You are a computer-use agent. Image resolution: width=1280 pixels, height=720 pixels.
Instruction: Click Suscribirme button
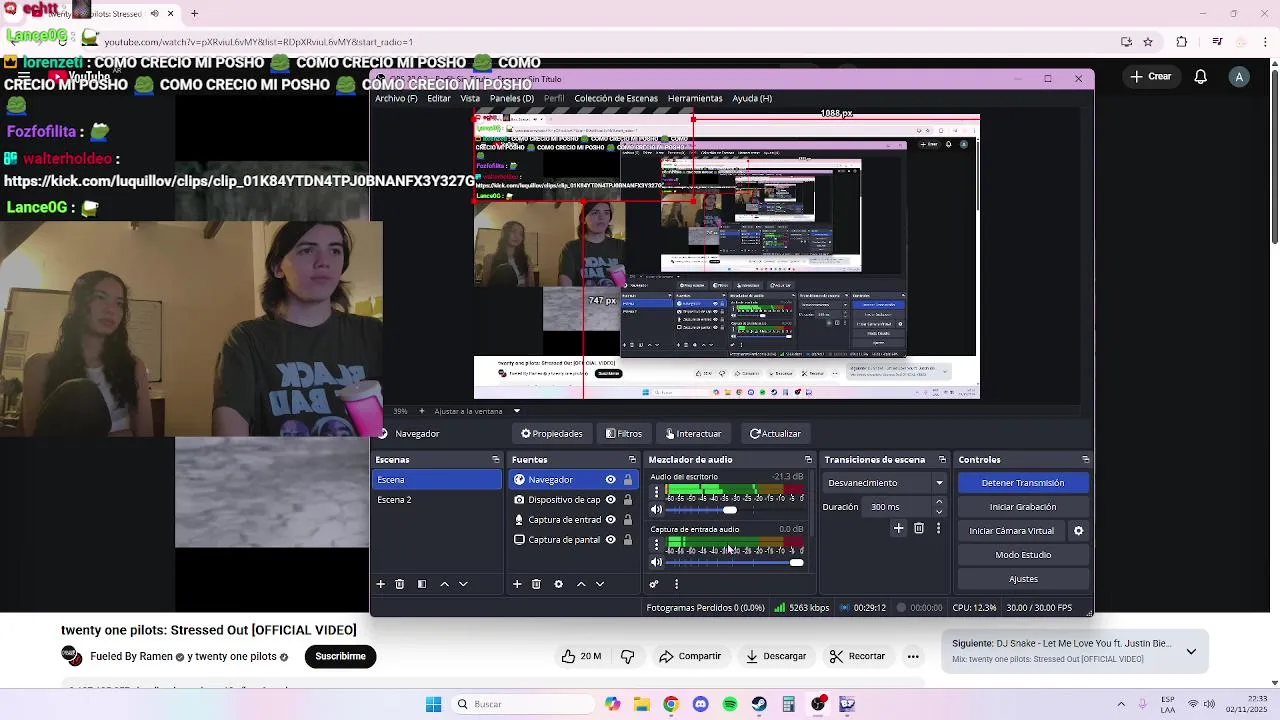click(x=340, y=656)
